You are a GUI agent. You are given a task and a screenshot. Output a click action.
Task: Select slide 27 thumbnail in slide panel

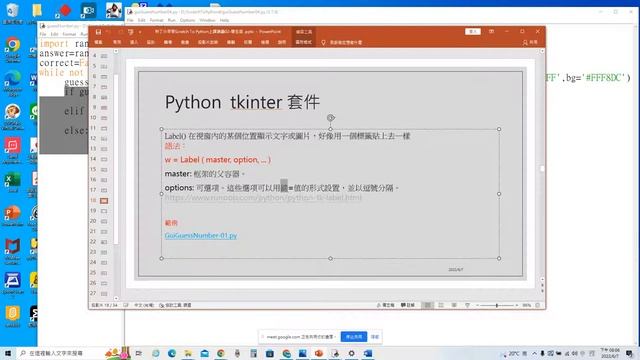click(104, 293)
